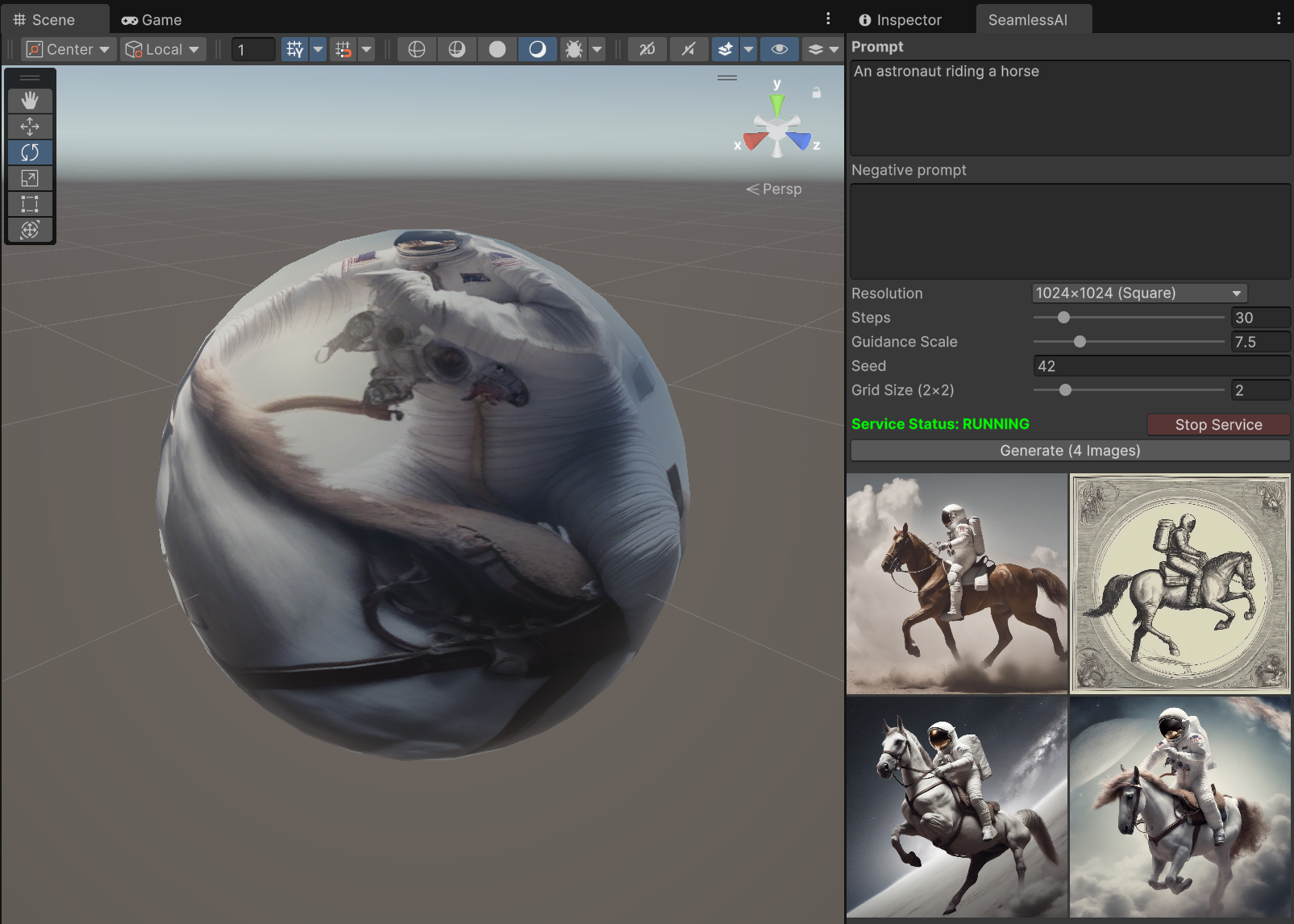Open the Local handle rotation dropdown

click(x=163, y=49)
